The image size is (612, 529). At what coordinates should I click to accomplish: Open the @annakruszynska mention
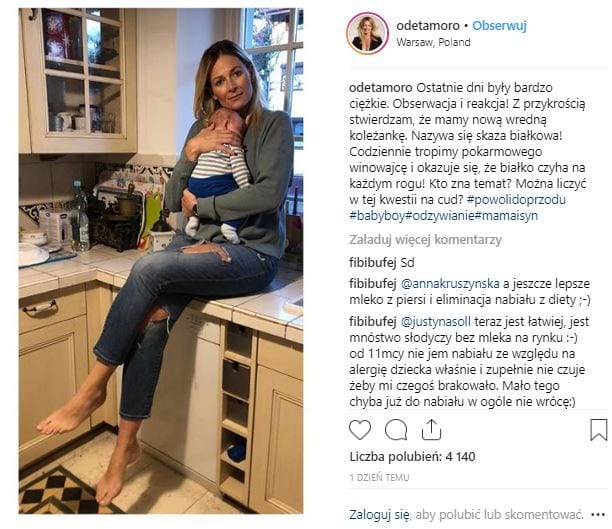[x=450, y=284]
